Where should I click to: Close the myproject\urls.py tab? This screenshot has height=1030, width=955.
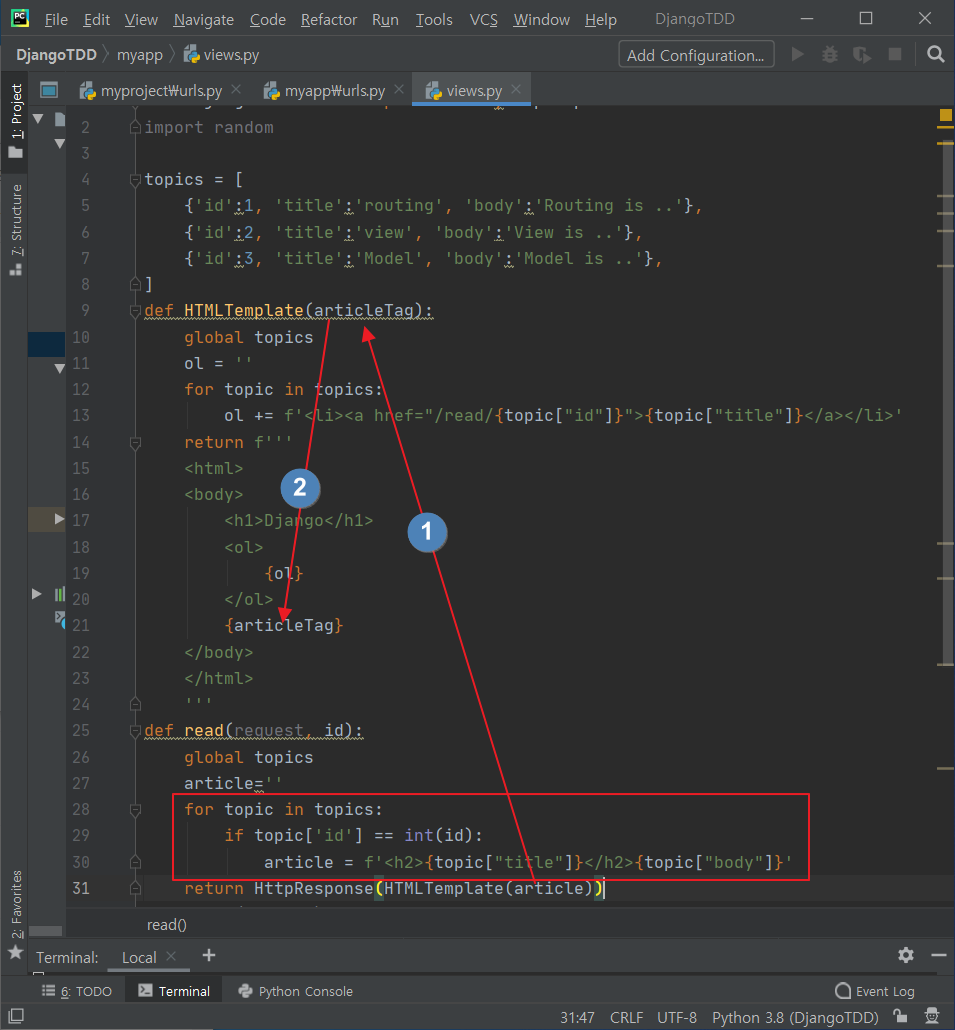tap(236, 89)
